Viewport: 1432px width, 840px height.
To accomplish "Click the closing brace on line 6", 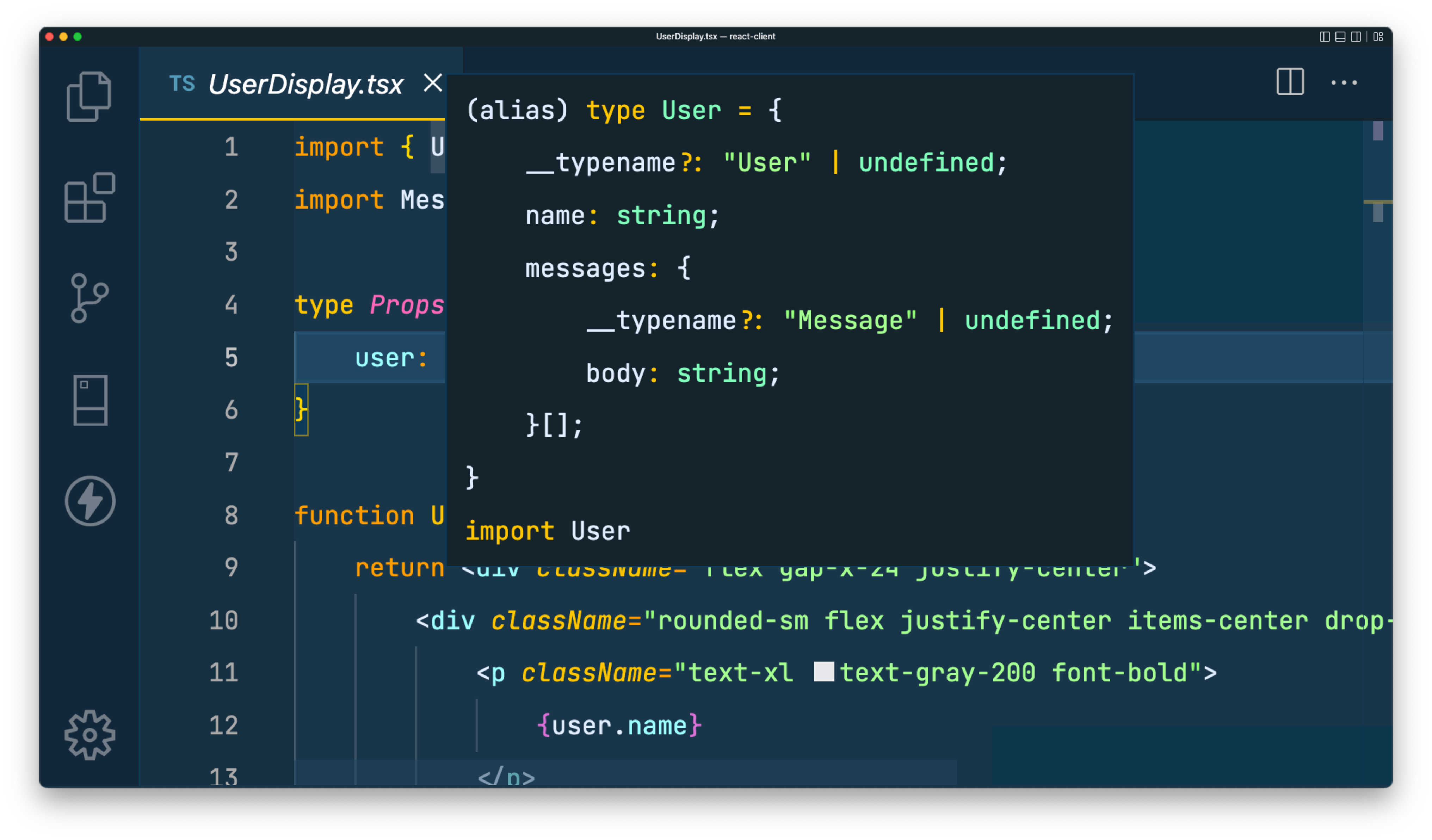I will pos(301,409).
